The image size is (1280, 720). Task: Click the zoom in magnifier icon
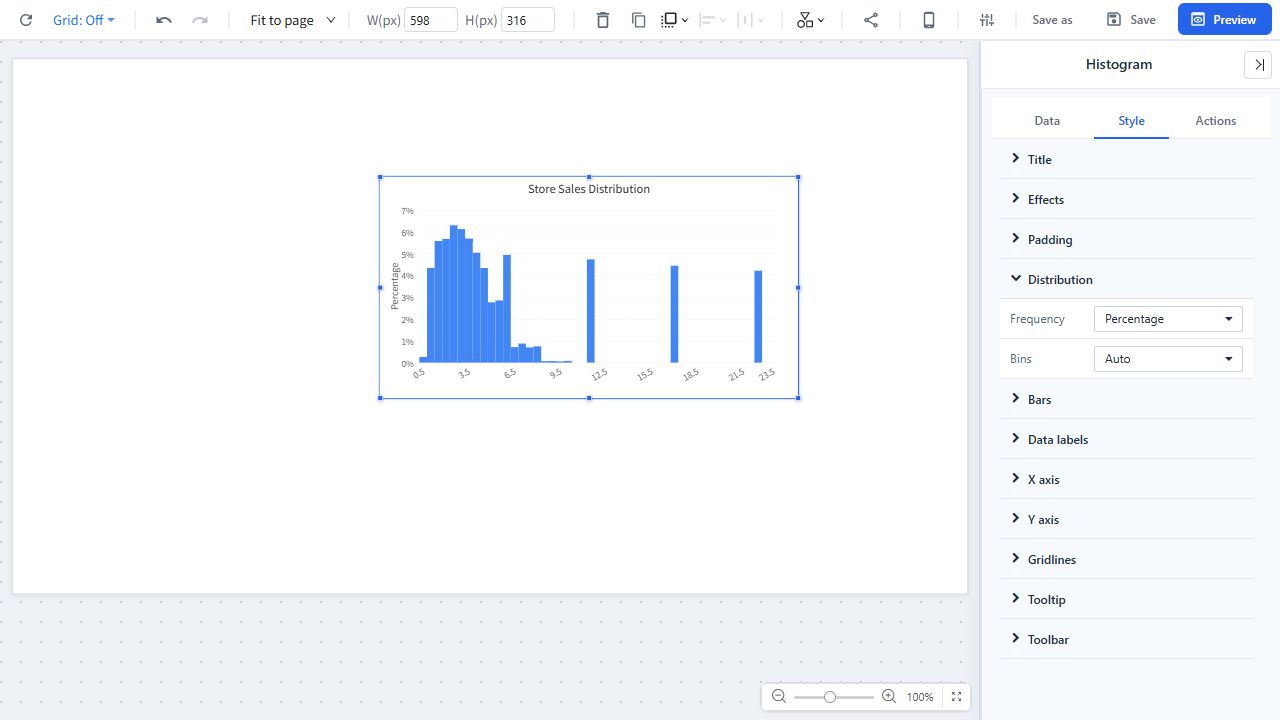click(888, 697)
